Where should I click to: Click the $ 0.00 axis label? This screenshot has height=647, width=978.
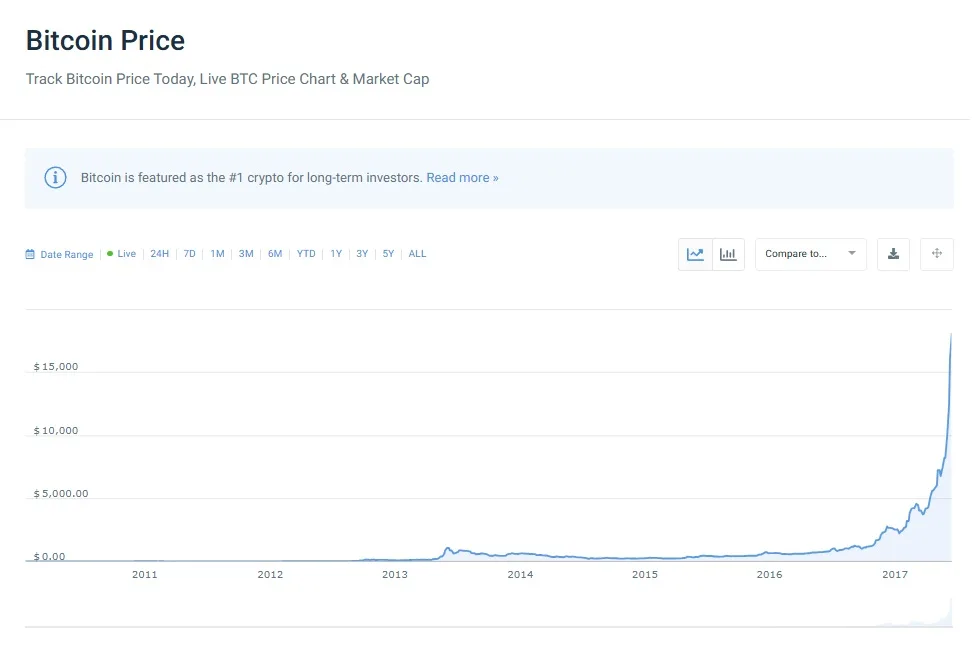pos(49,557)
